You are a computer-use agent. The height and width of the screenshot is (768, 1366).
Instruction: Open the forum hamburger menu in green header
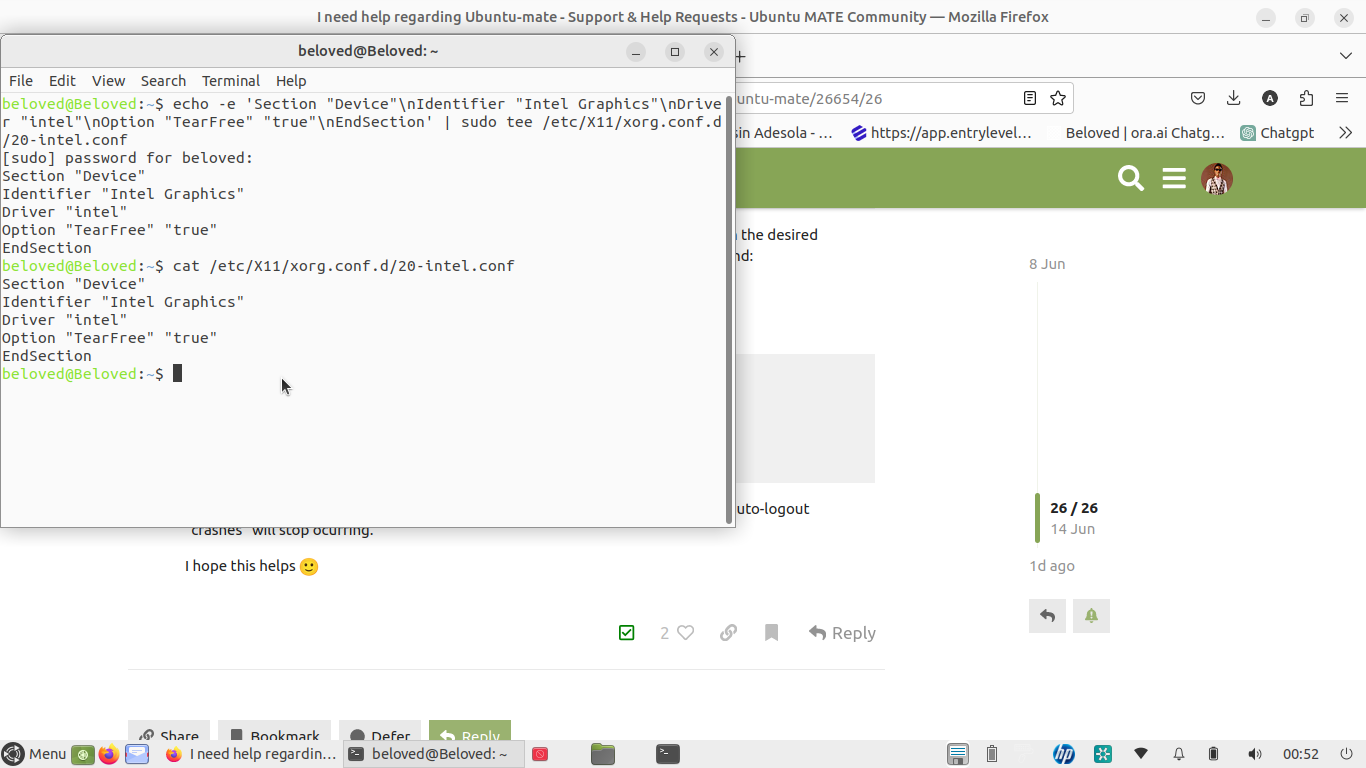1174,179
